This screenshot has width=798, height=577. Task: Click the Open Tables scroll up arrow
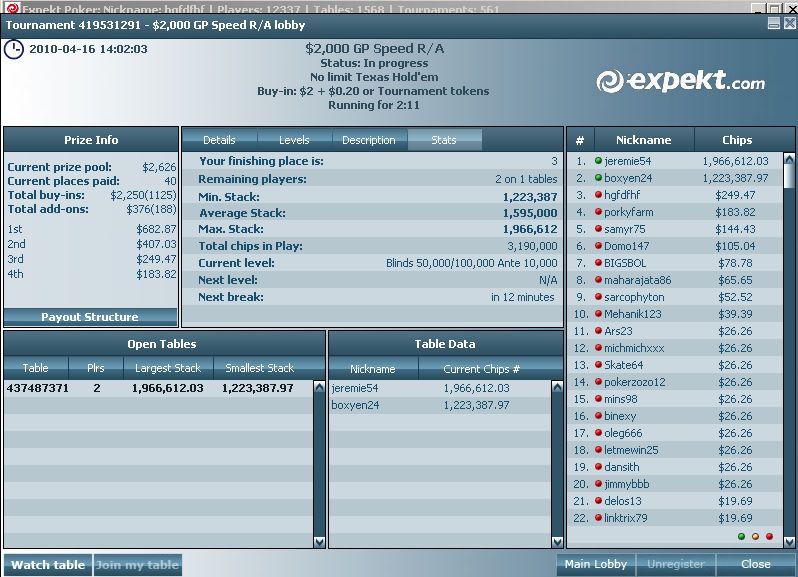click(x=320, y=387)
